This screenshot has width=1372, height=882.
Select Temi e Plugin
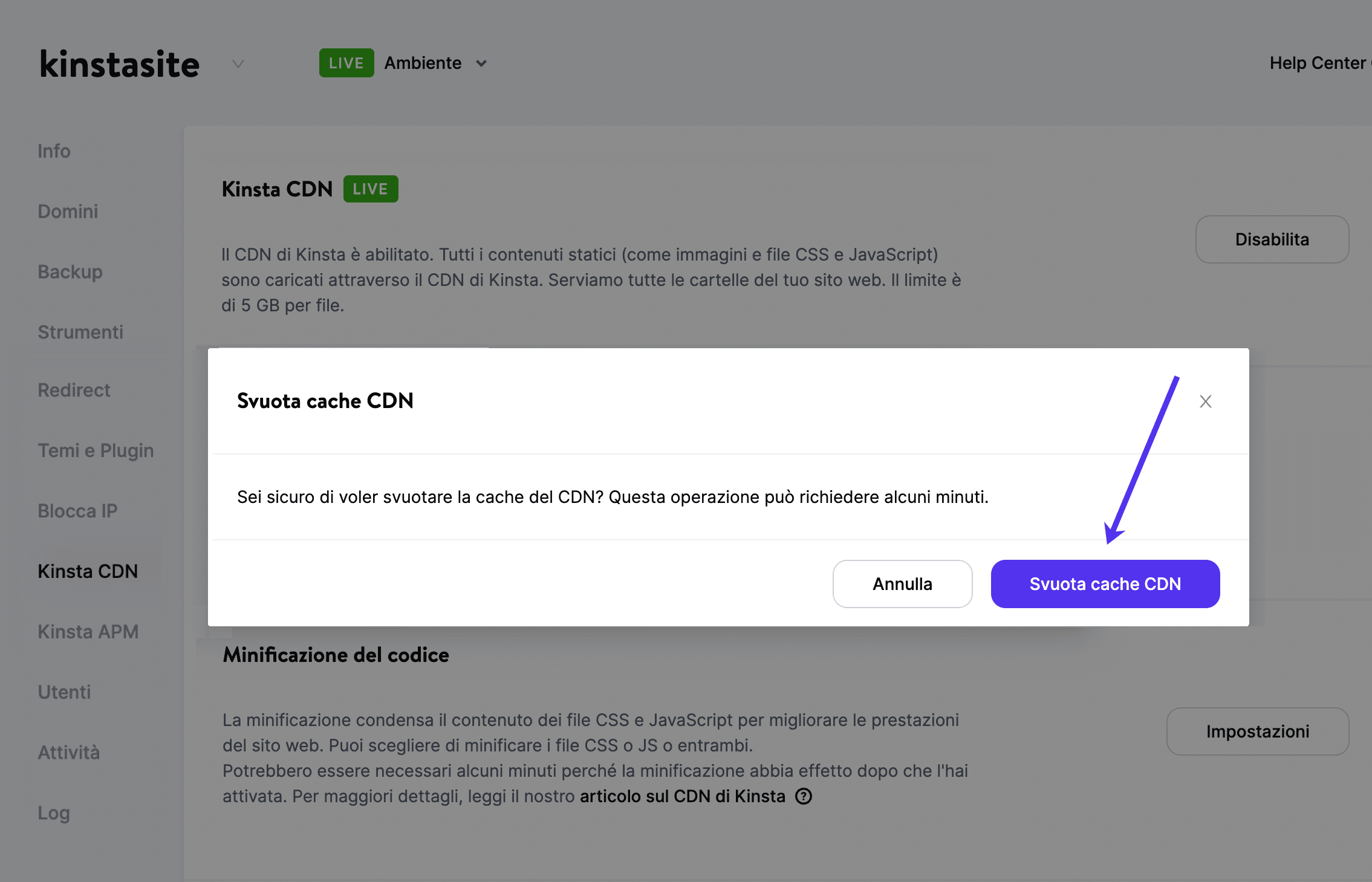click(x=96, y=450)
